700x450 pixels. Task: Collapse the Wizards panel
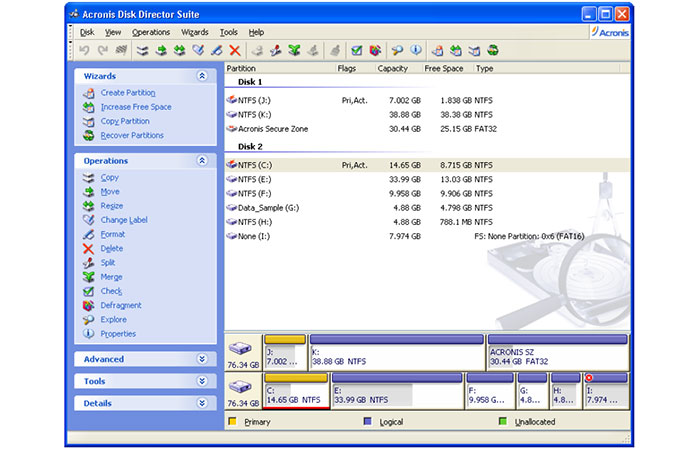pyautogui.click(x=202, y=76)
